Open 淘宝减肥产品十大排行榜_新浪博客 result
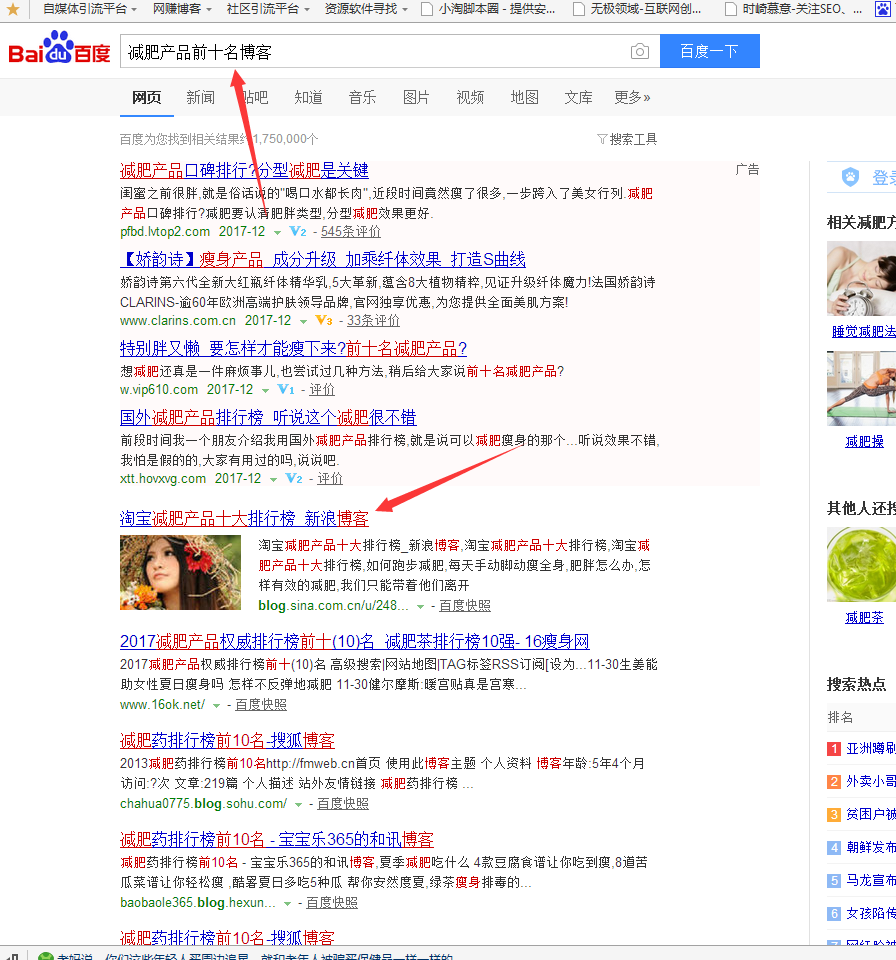This screenshot has height=960, width=896. click(x=244, y=519)
